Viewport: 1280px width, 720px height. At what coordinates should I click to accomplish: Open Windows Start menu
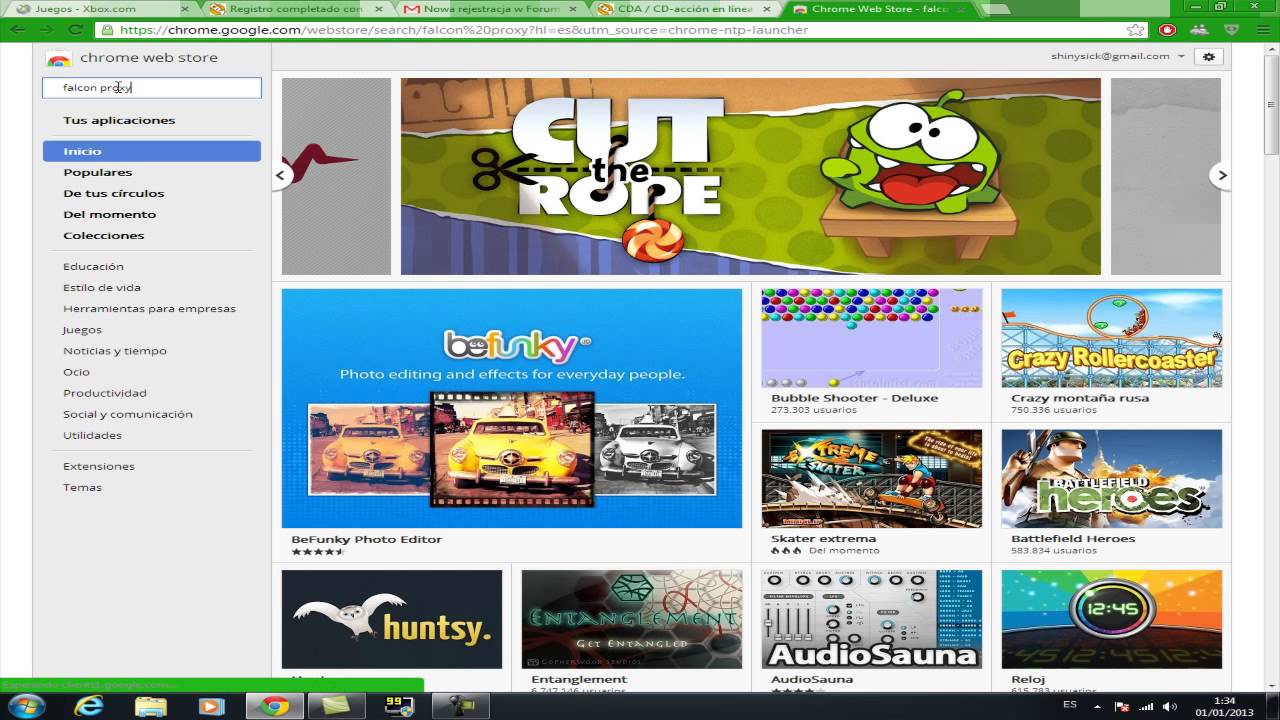[x=27, y=706]
